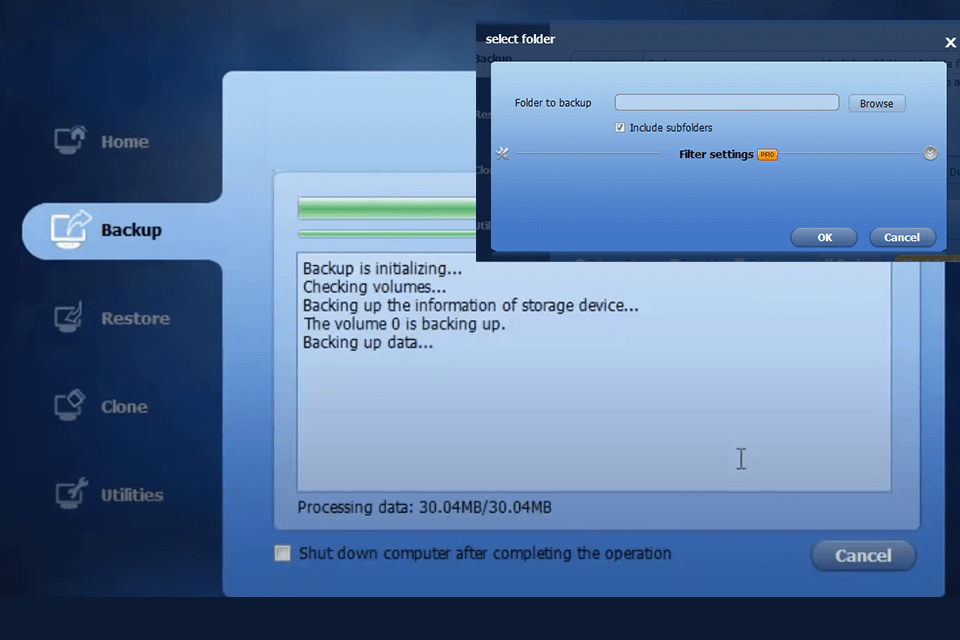Cancel the running backup operation
The width and height of the screenshot is (960, 640).
[x=862, y=556]
